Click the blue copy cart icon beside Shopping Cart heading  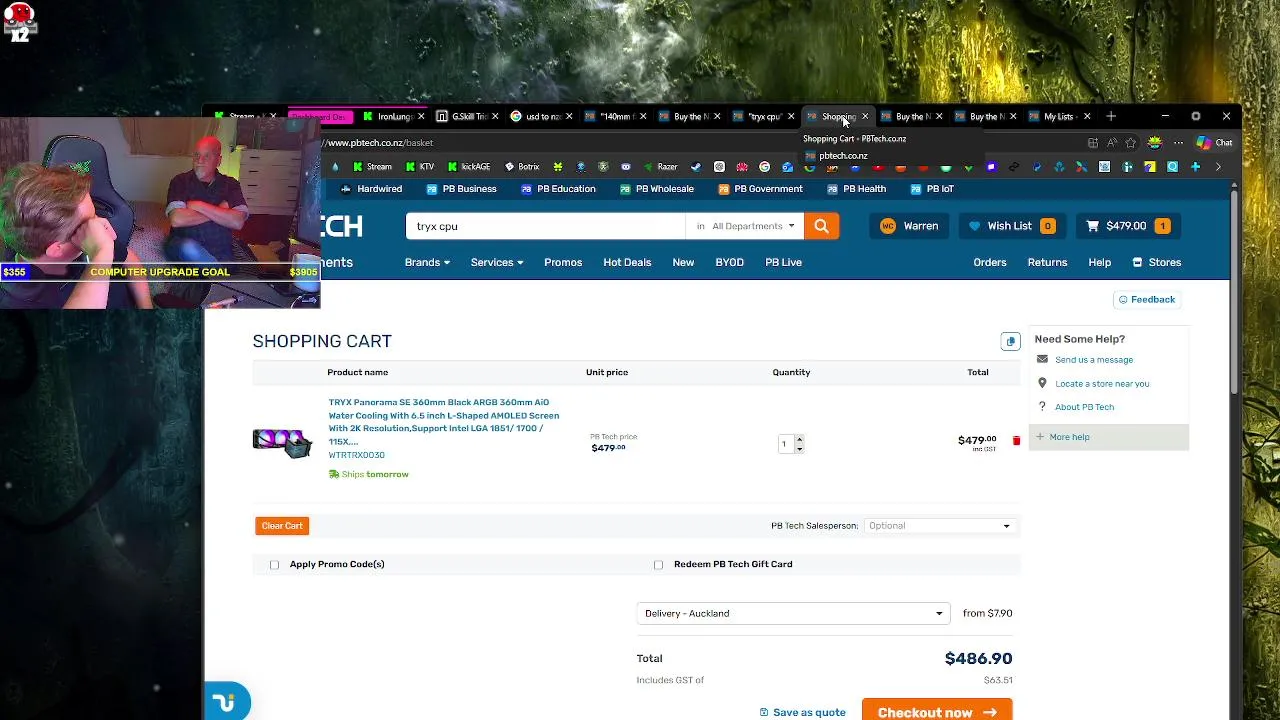[1010, 342]
